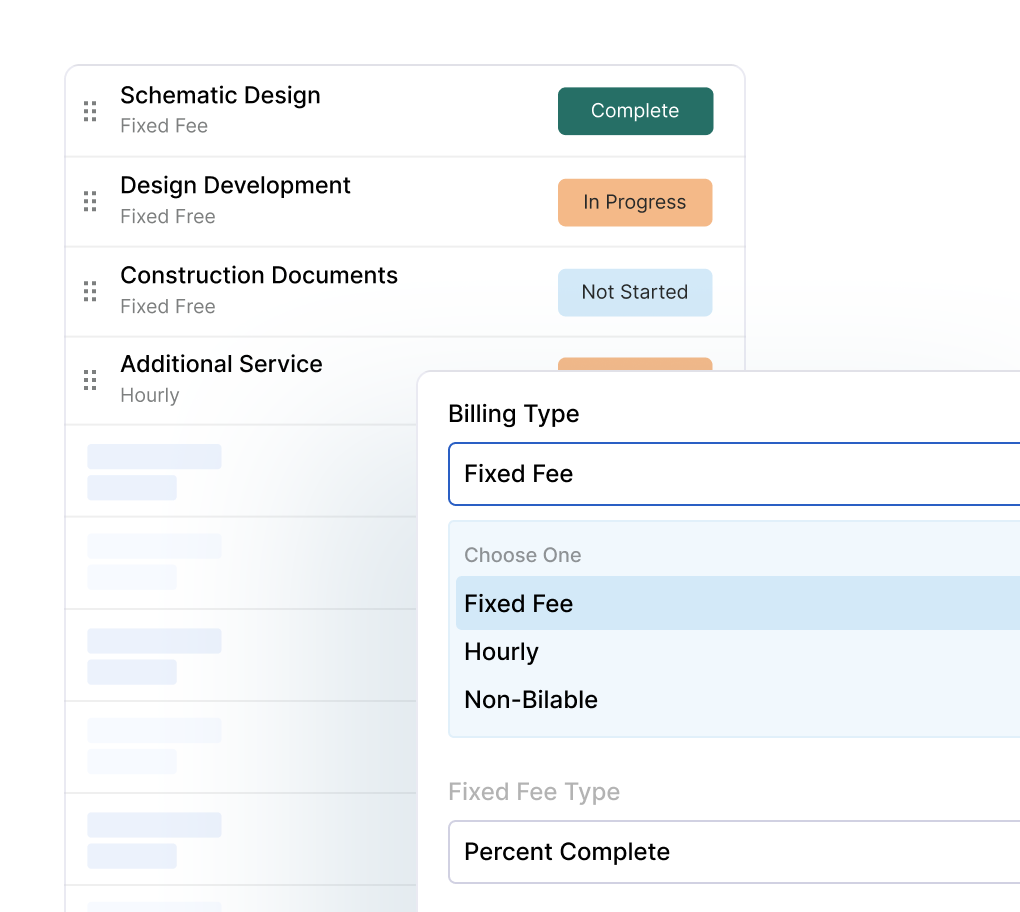
Task: Click the Choose One list header
Action: (x=523, y=555)
